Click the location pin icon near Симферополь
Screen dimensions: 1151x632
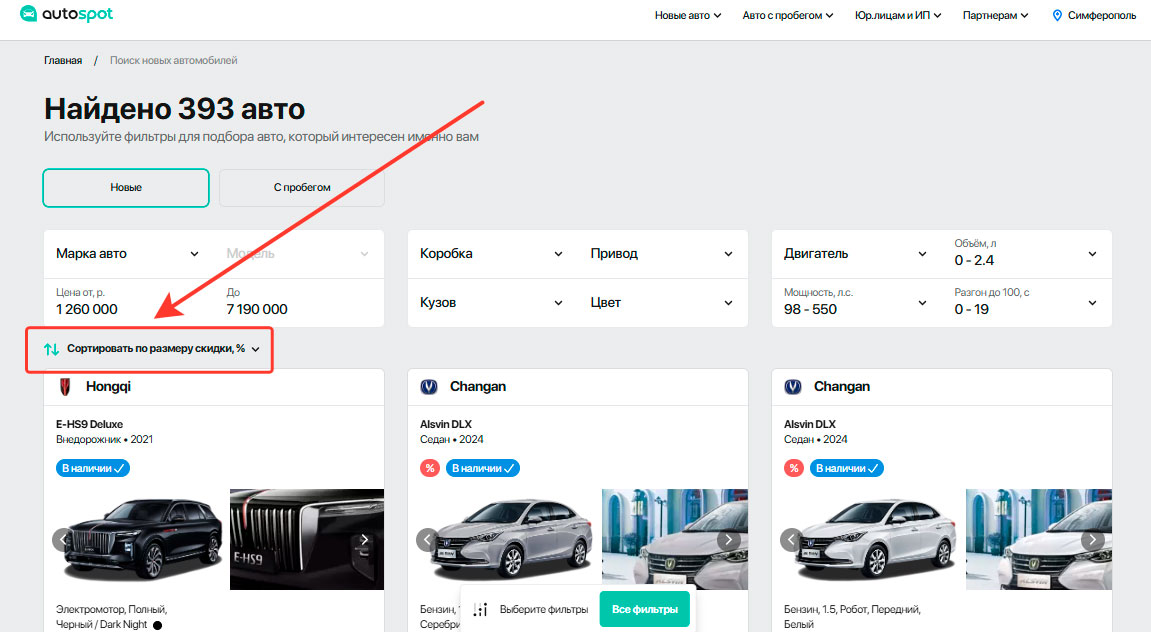click(1057, 15)
